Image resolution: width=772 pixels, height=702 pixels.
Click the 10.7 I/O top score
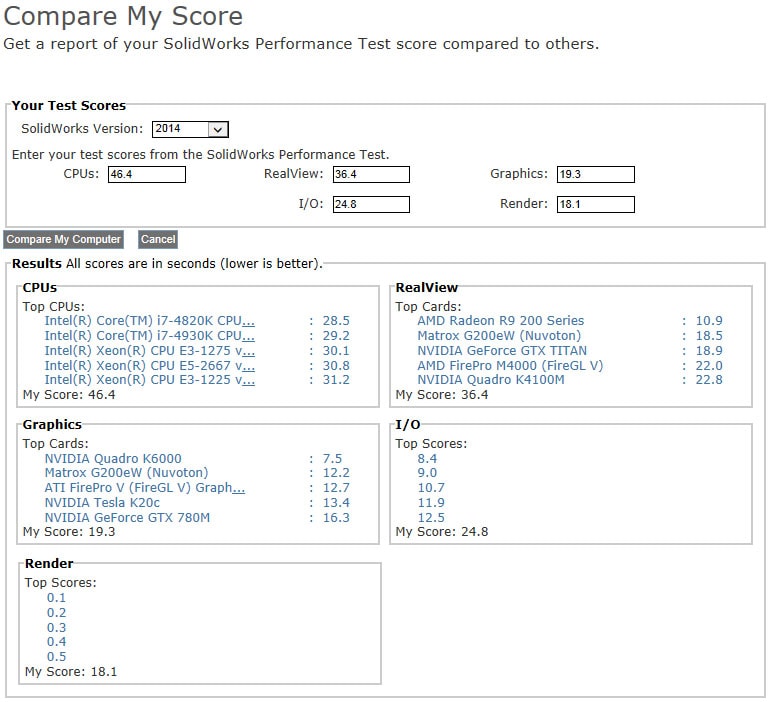point(431,488)
